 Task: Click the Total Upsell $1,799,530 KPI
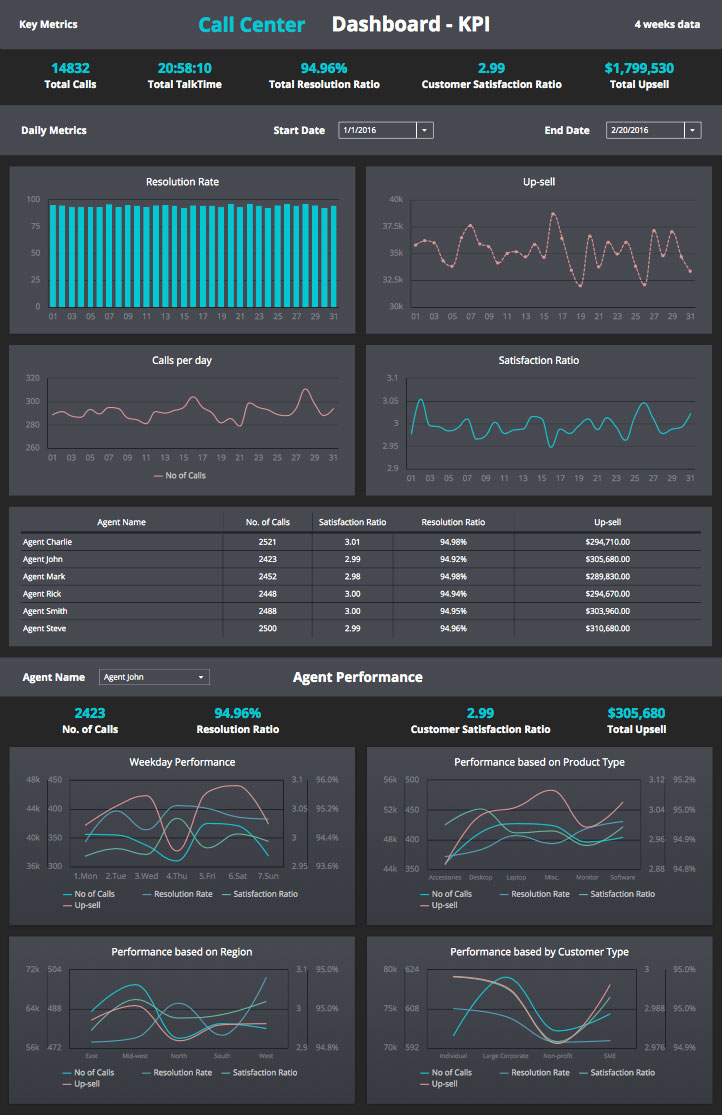(x=639, y=75)
